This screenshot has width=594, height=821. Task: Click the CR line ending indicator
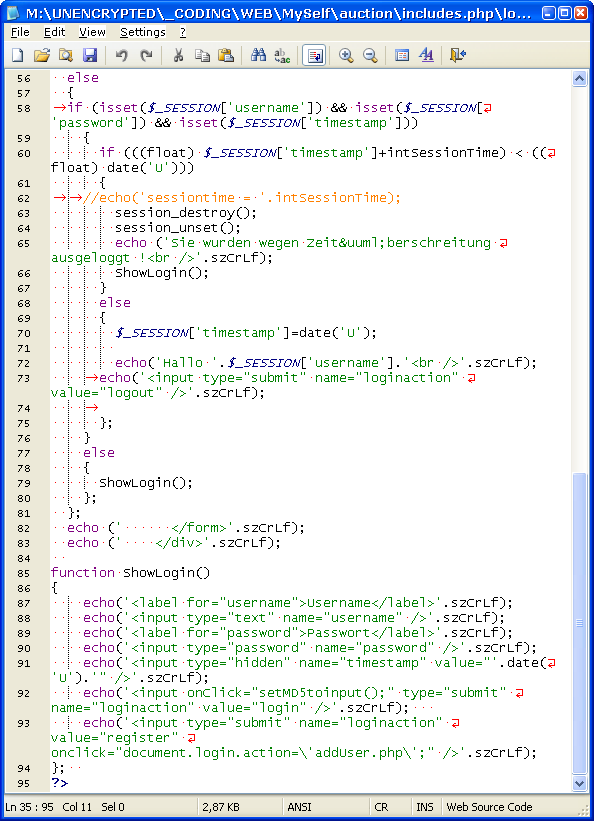[381, 807]
